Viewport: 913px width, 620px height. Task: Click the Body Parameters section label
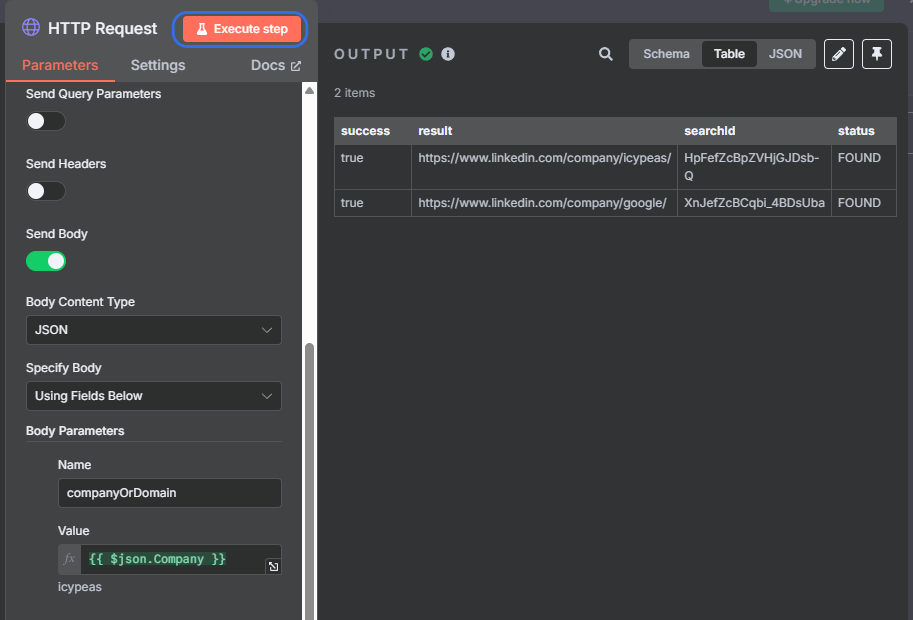click(75, 431)
